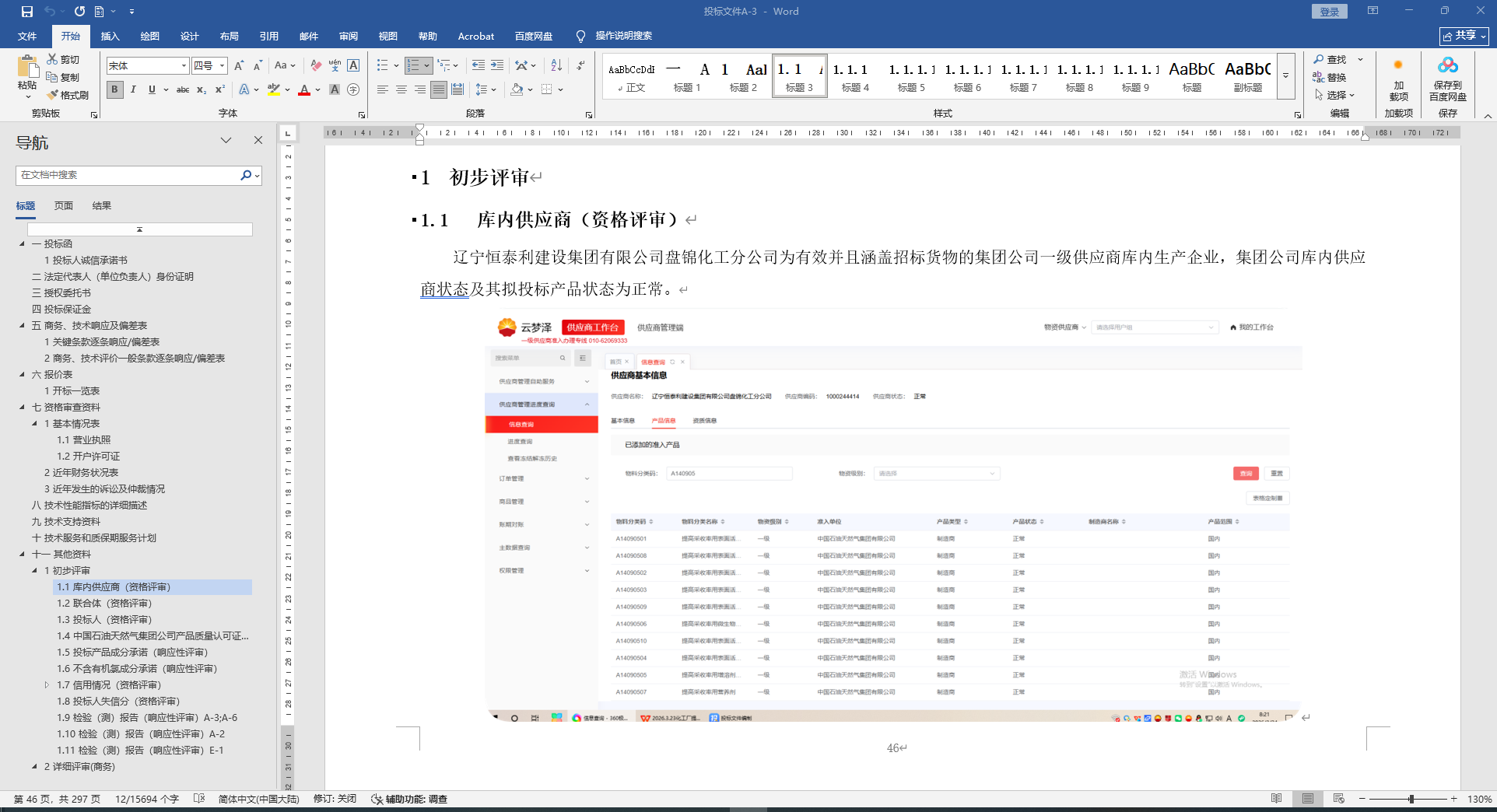Open the bullet list style dropdown arrow
The width and height of the screenshot is (1497, 812).
(396, 66)
